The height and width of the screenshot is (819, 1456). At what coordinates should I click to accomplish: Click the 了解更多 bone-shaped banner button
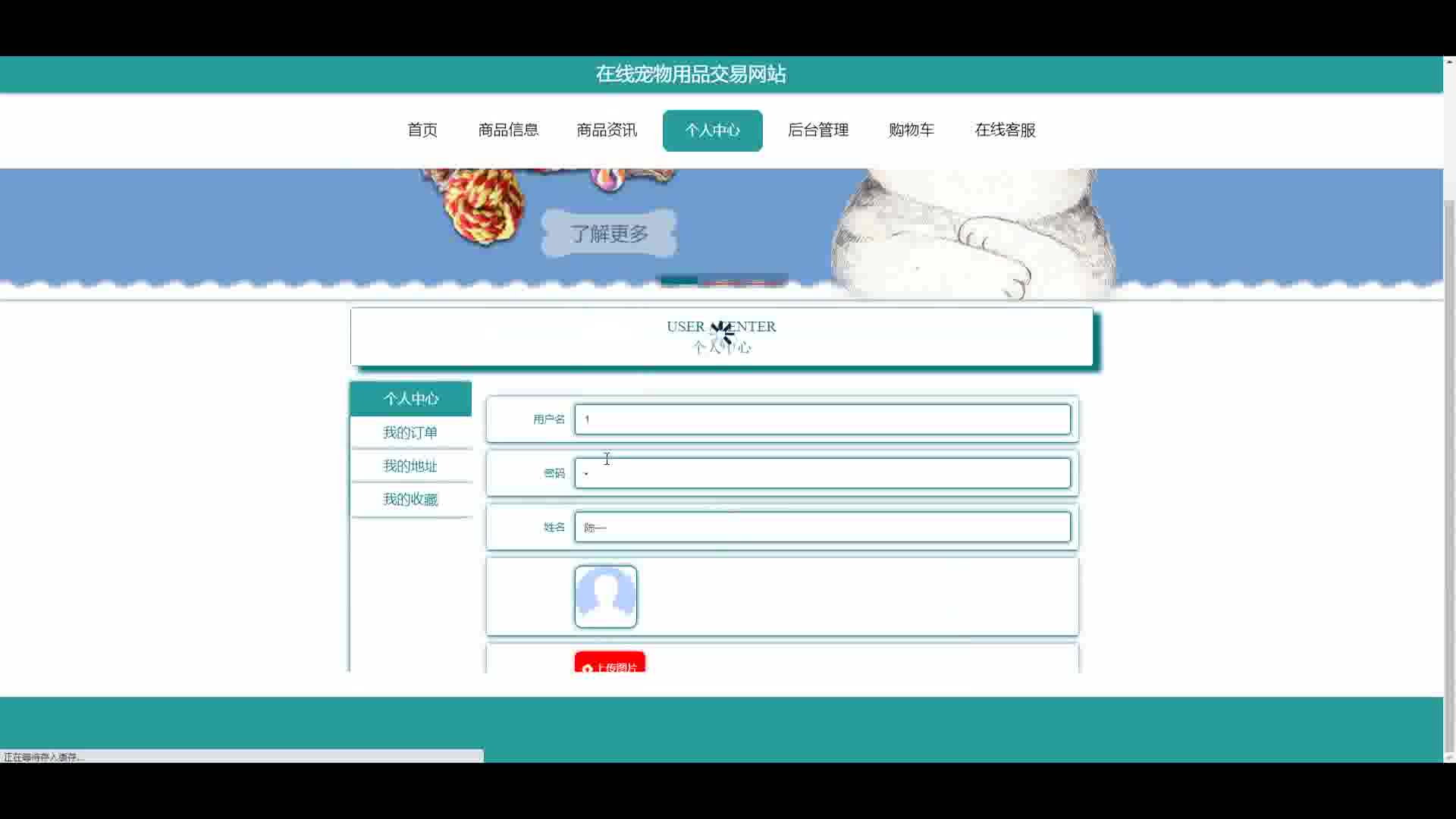click(x=609, y=234)
